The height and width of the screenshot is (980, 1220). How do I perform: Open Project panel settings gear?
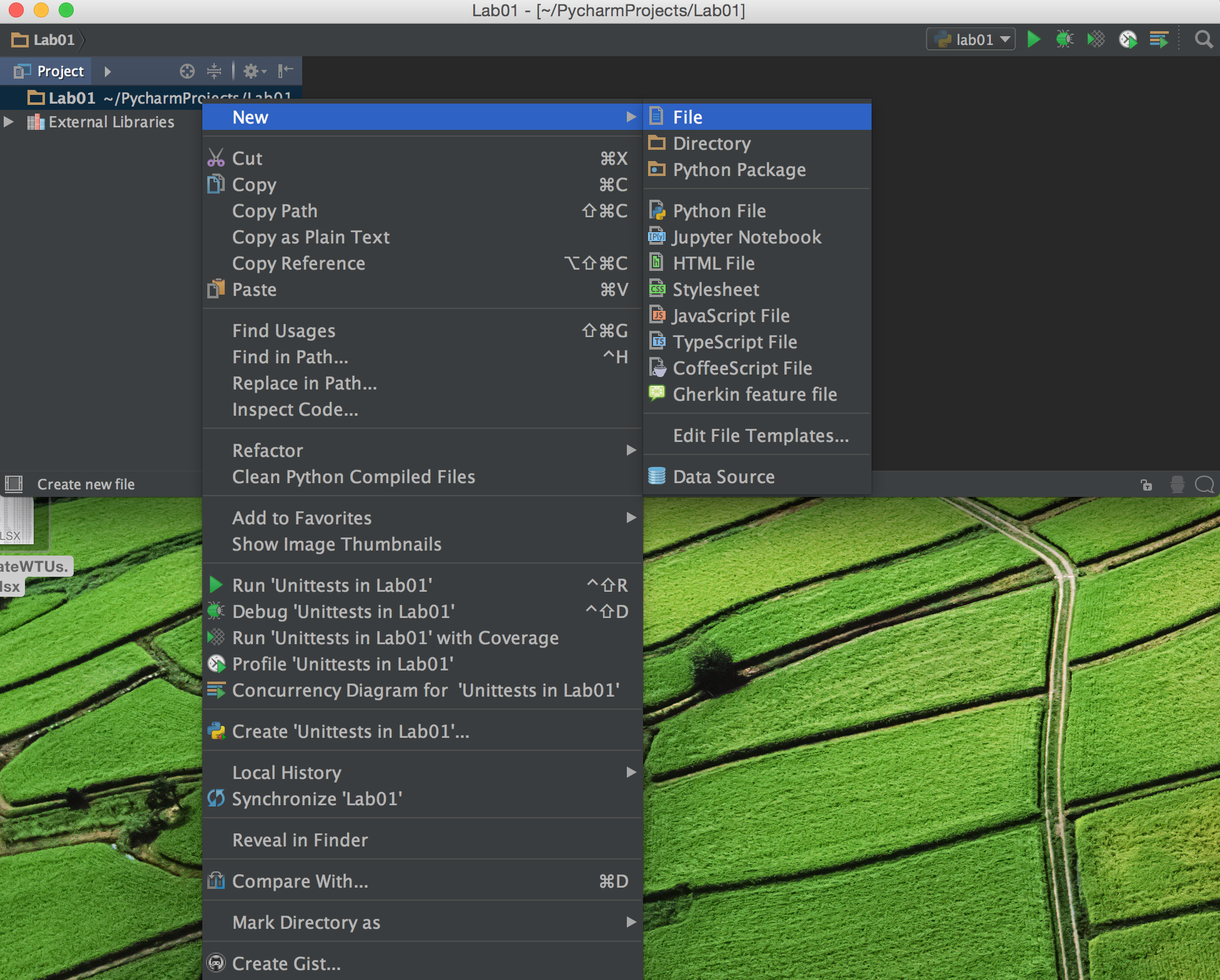pos(254,71)
